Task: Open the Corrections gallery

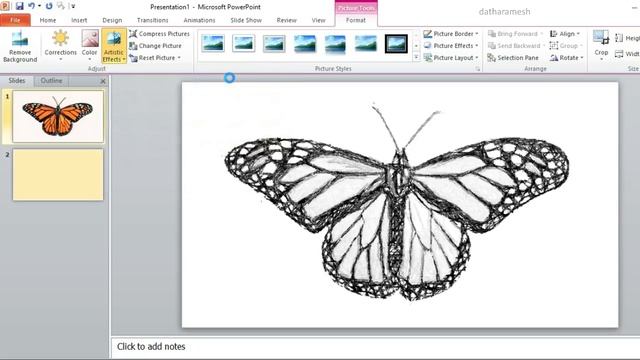Action: pos(60,46)
